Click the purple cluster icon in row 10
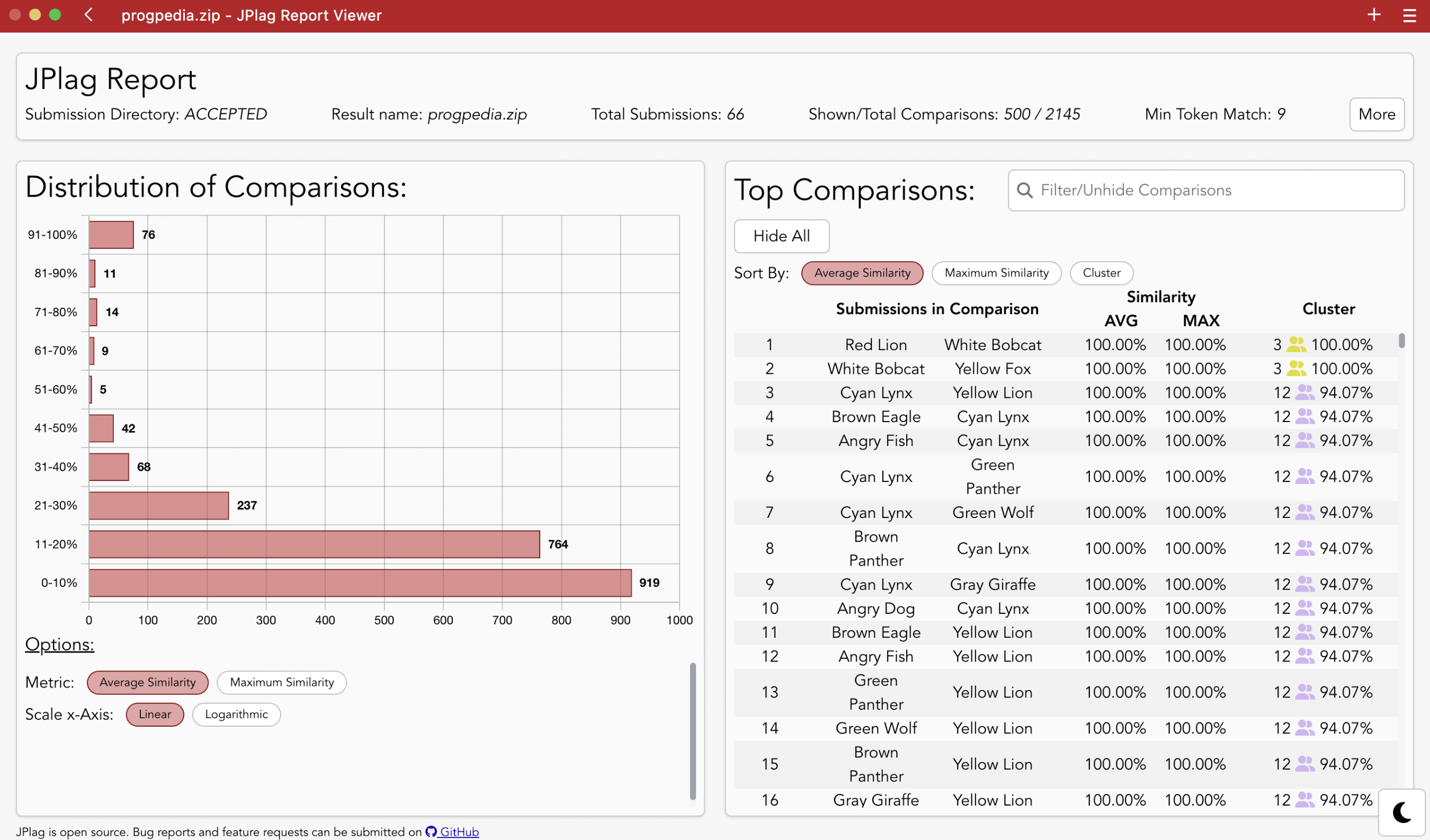Screen dimensions: 1430x840 coord(1304,608)
